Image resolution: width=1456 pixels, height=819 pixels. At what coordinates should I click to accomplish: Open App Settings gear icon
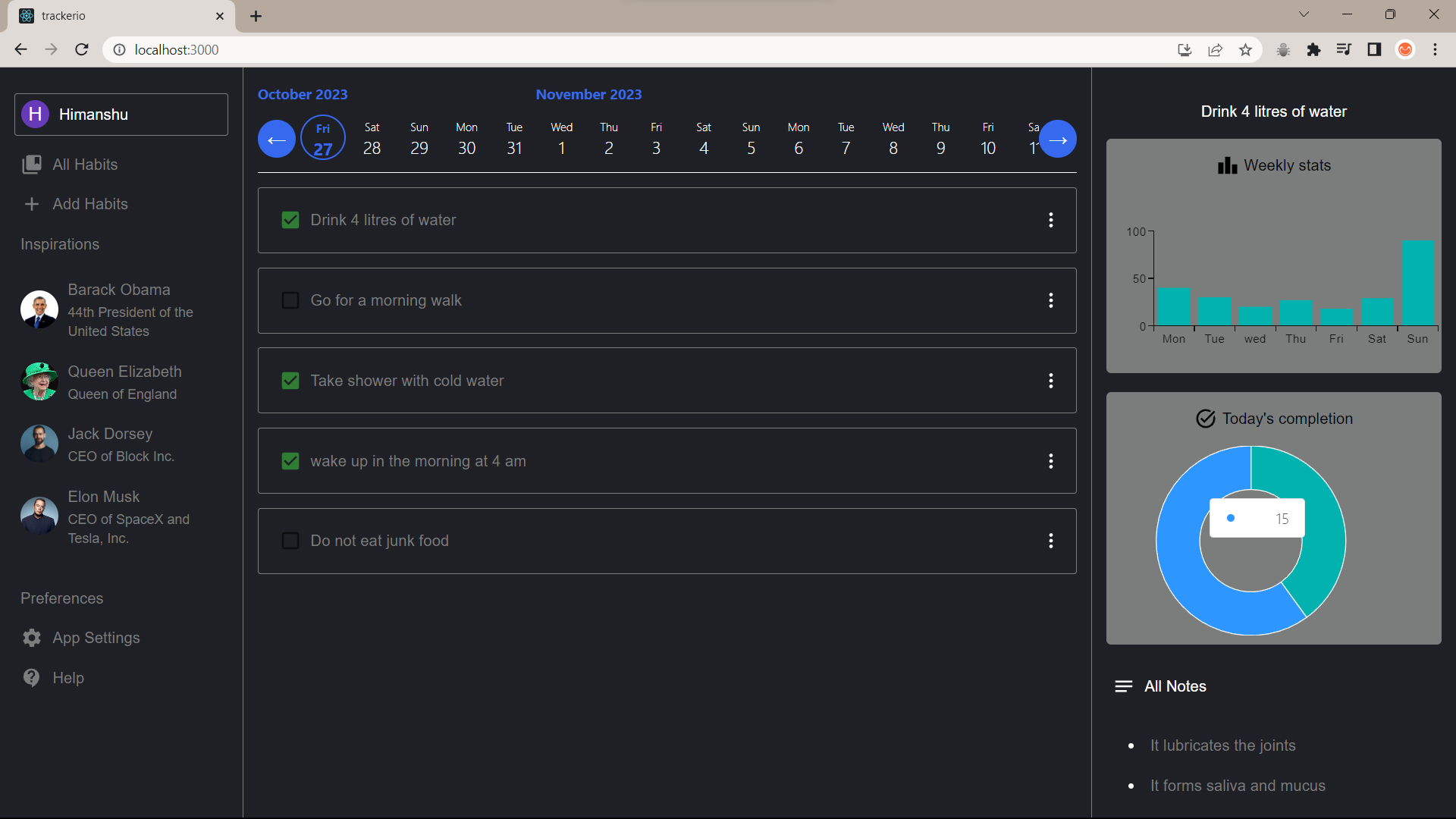click(31, 638)
